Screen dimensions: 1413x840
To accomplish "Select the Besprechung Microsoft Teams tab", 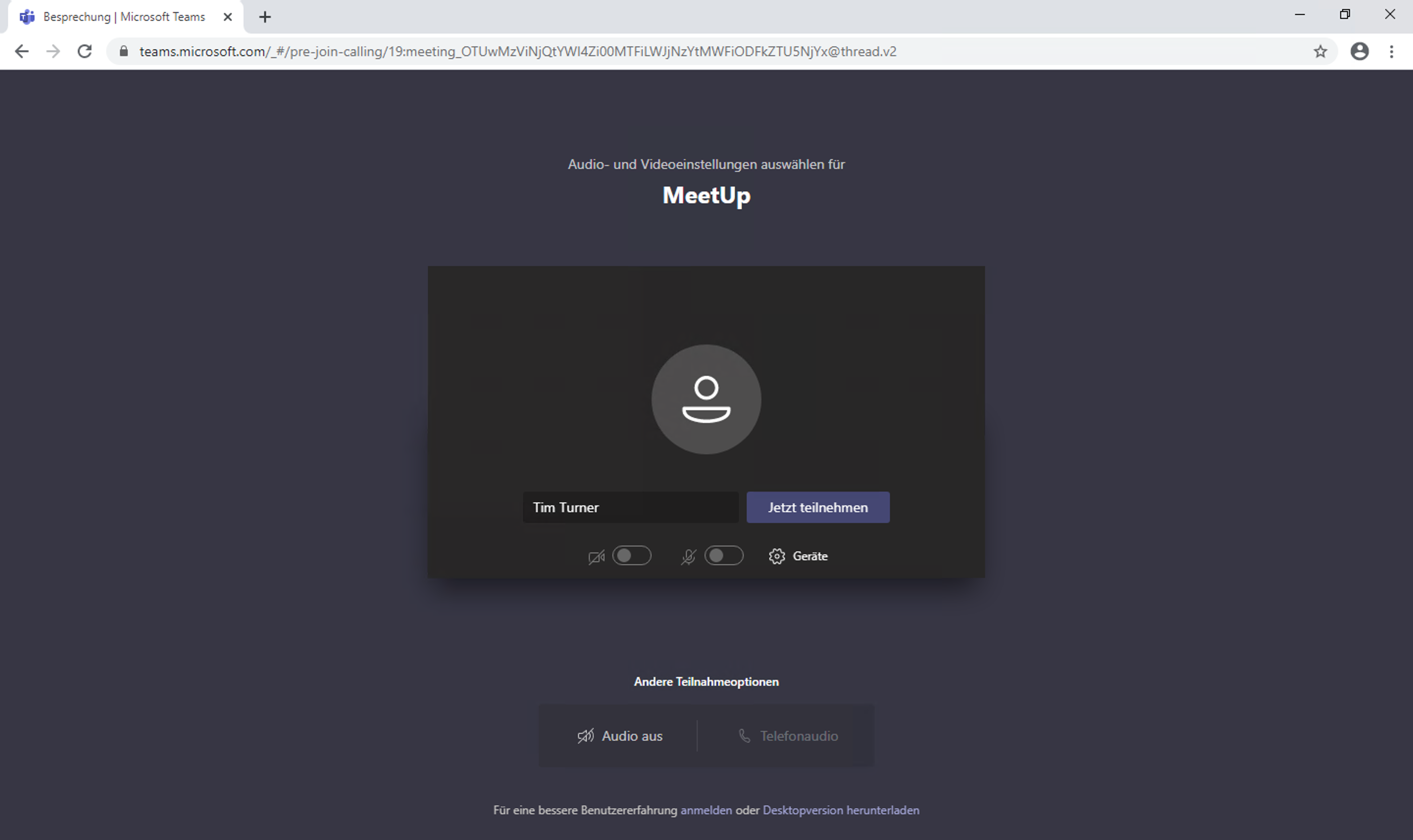I will click(x=126, y=17).
